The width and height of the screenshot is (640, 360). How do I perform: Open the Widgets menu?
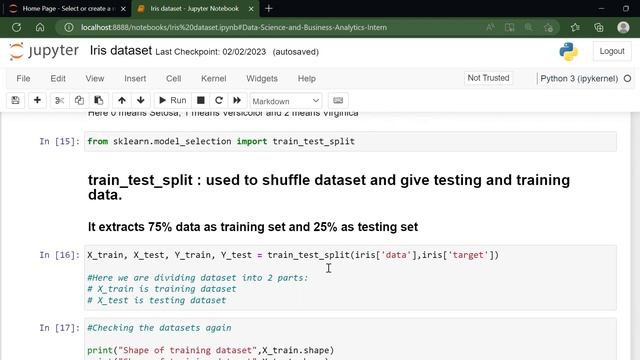(262, 78)
